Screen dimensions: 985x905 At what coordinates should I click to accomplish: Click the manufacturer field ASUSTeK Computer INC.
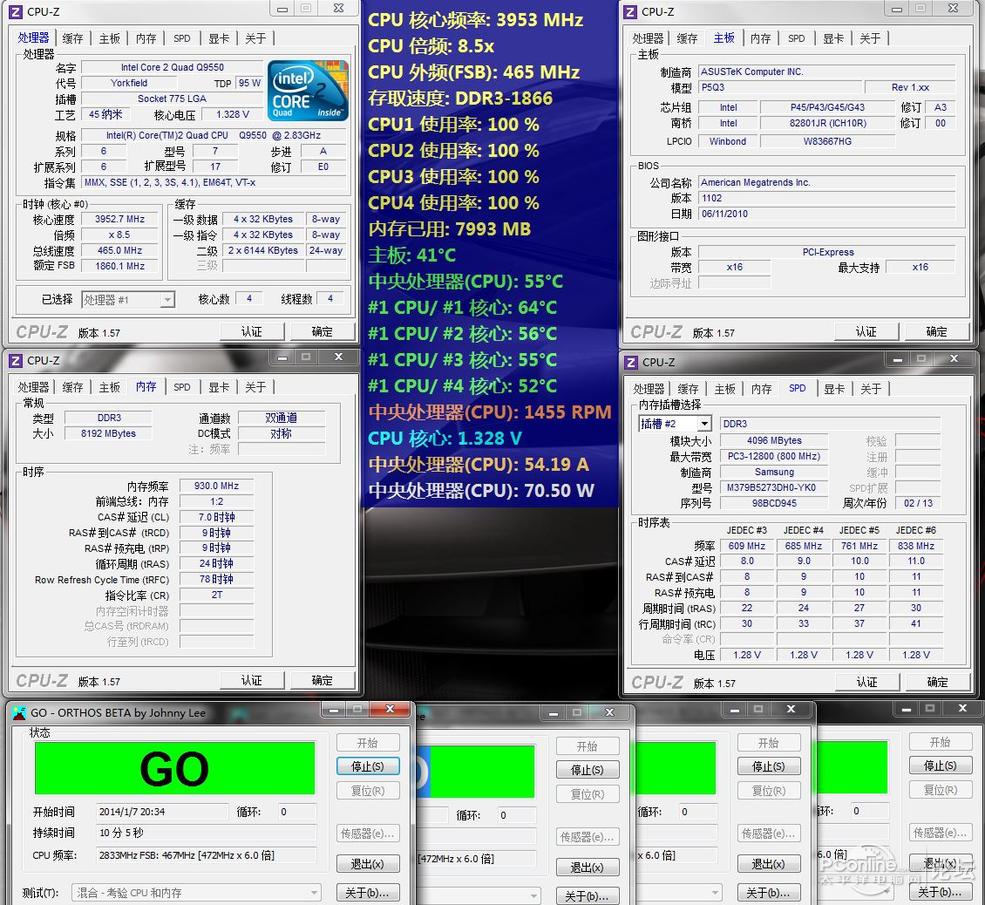pyautogui.click(x=827, y=72)
